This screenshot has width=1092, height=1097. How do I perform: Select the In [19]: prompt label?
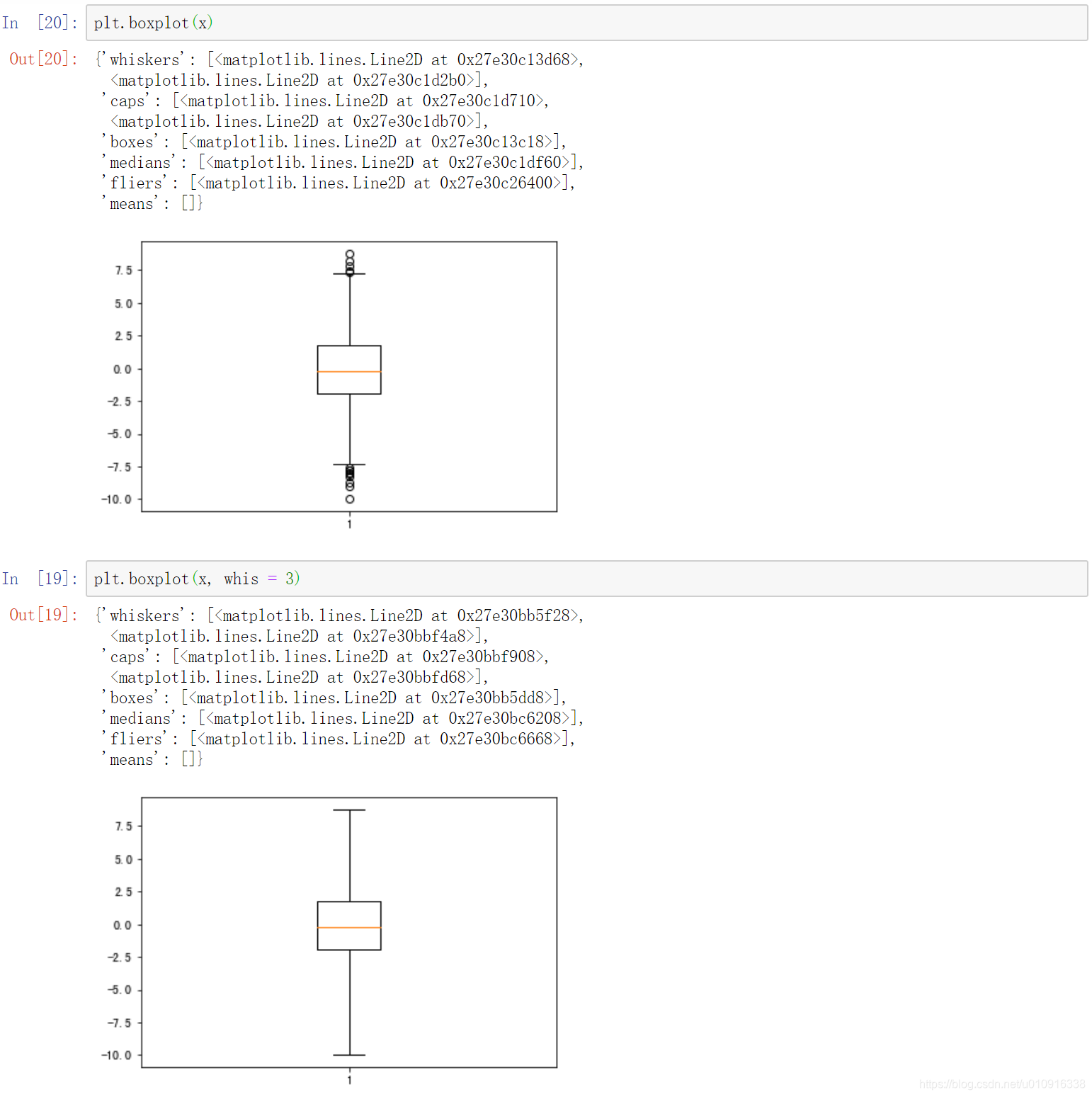click(40, 579)
